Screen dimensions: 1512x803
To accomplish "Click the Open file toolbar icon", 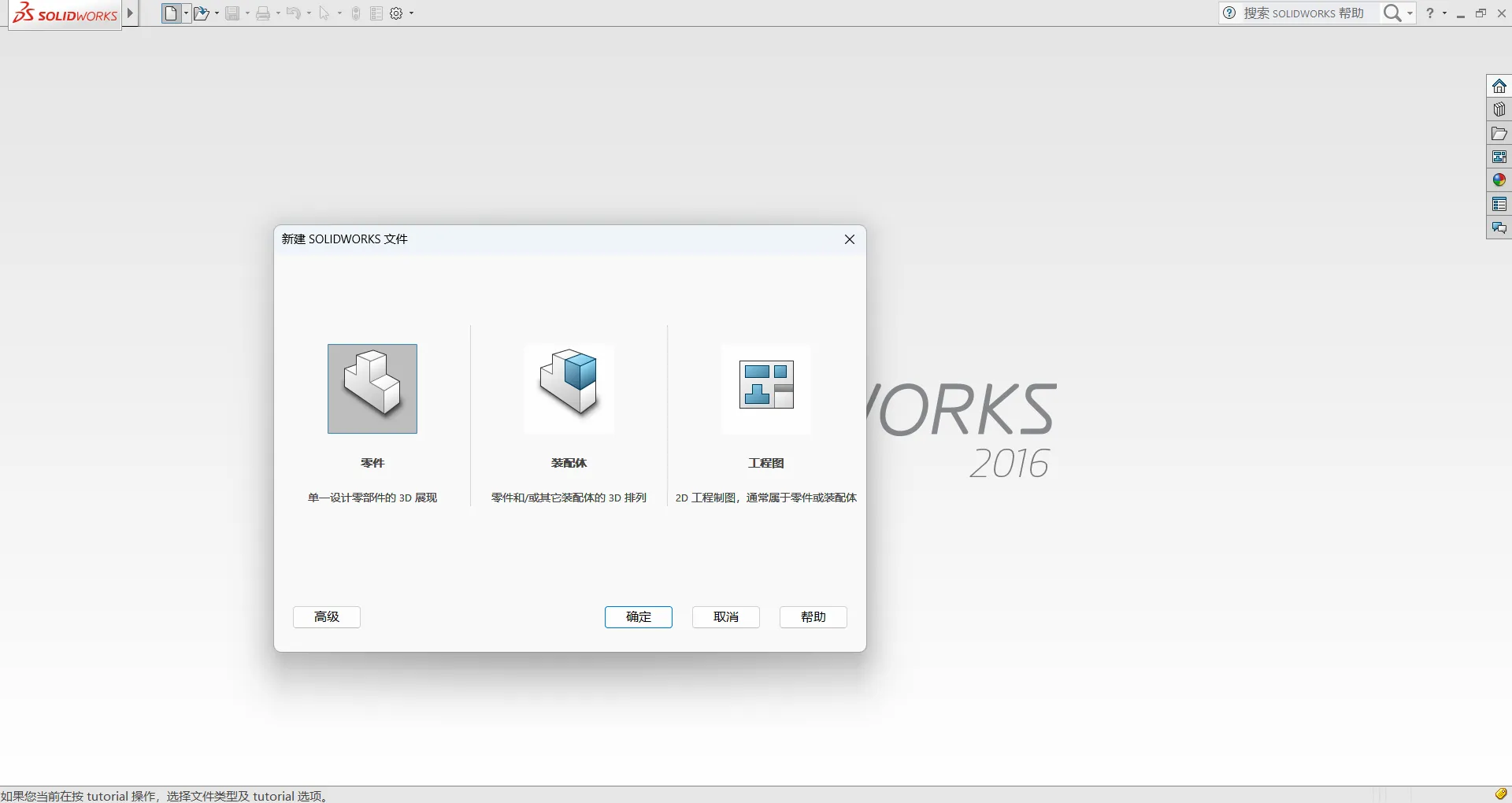I will (202, 13).
